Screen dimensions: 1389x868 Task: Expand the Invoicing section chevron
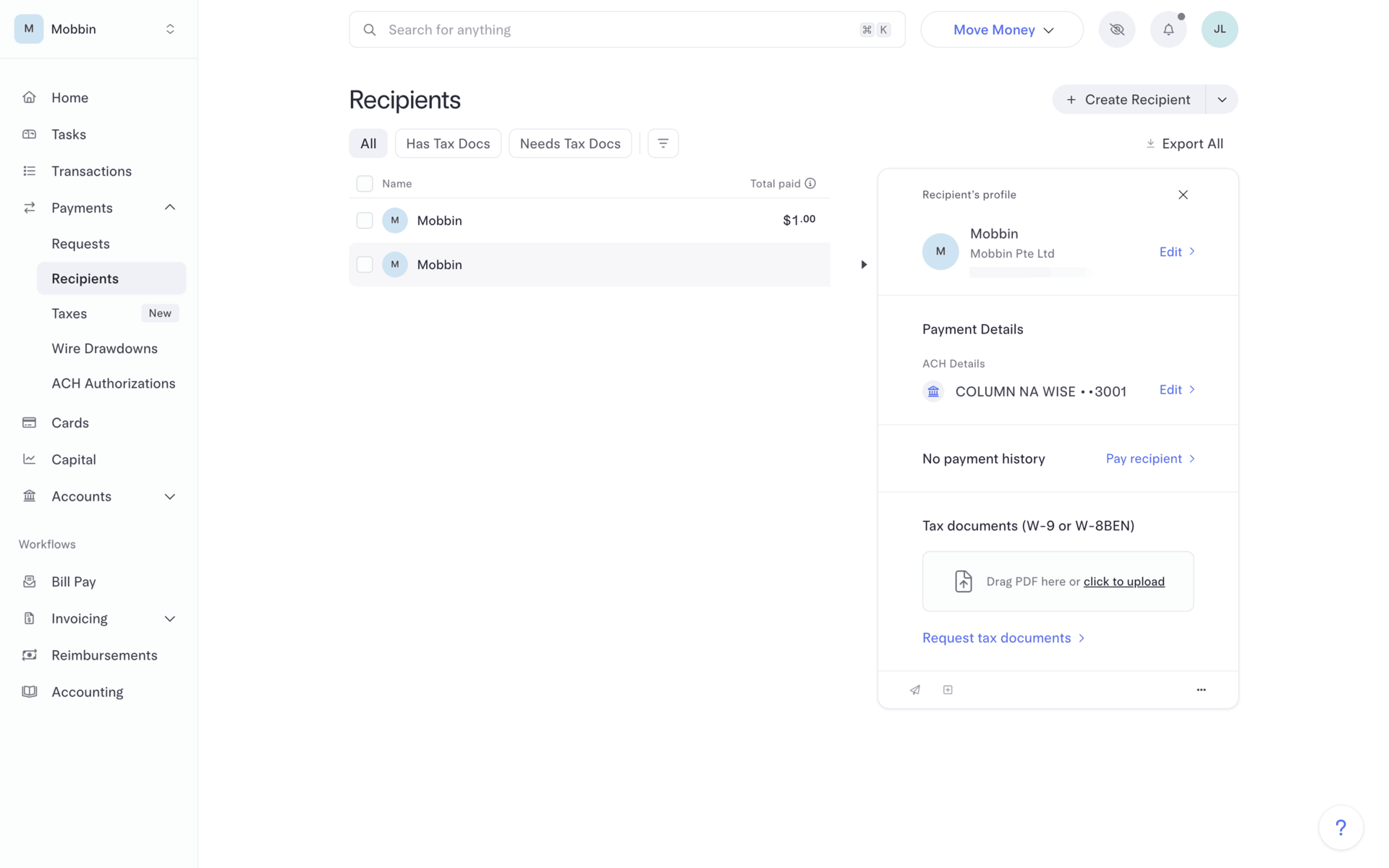point(170,619)
